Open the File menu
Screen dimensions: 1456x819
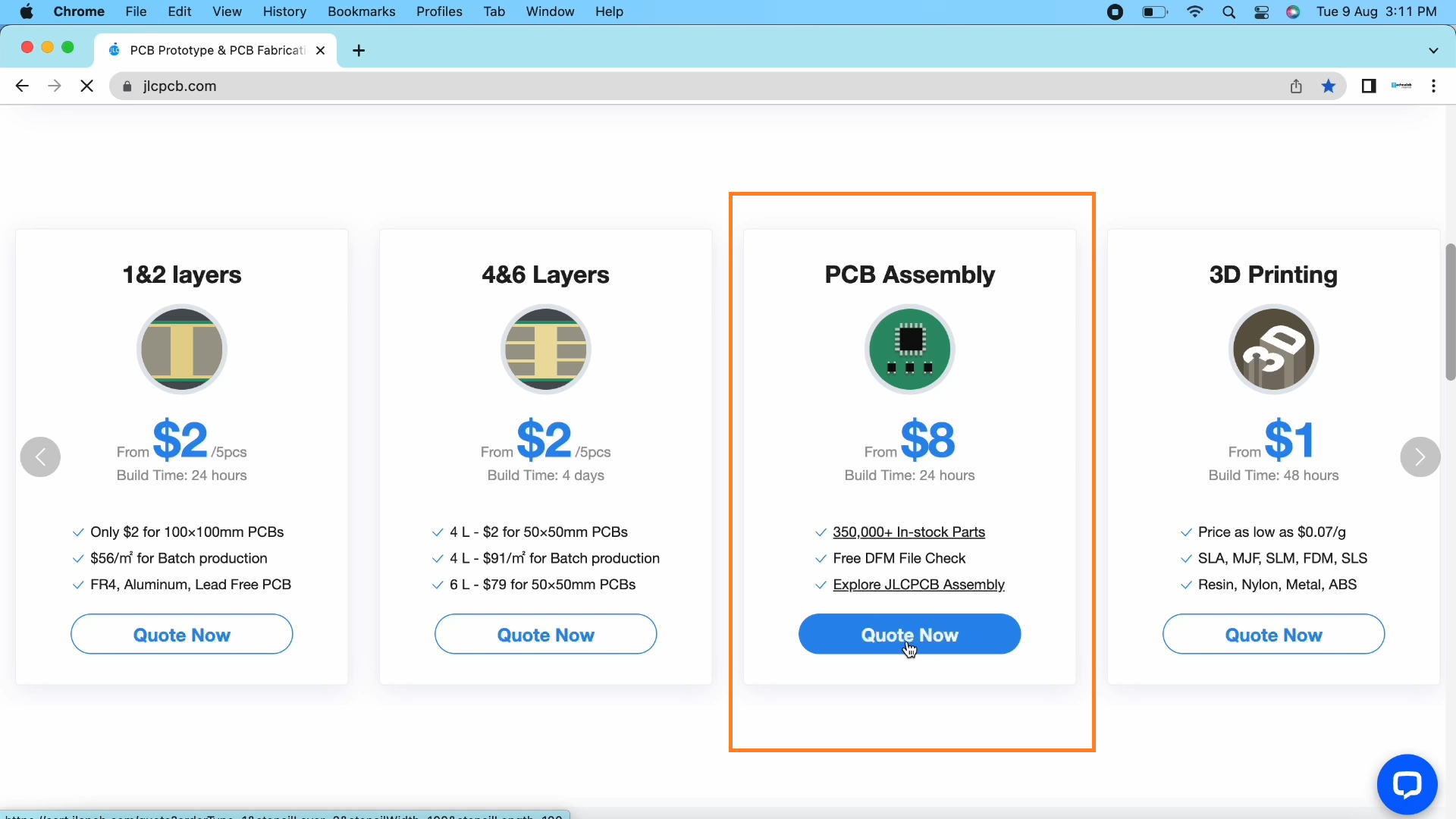[136, 11]
